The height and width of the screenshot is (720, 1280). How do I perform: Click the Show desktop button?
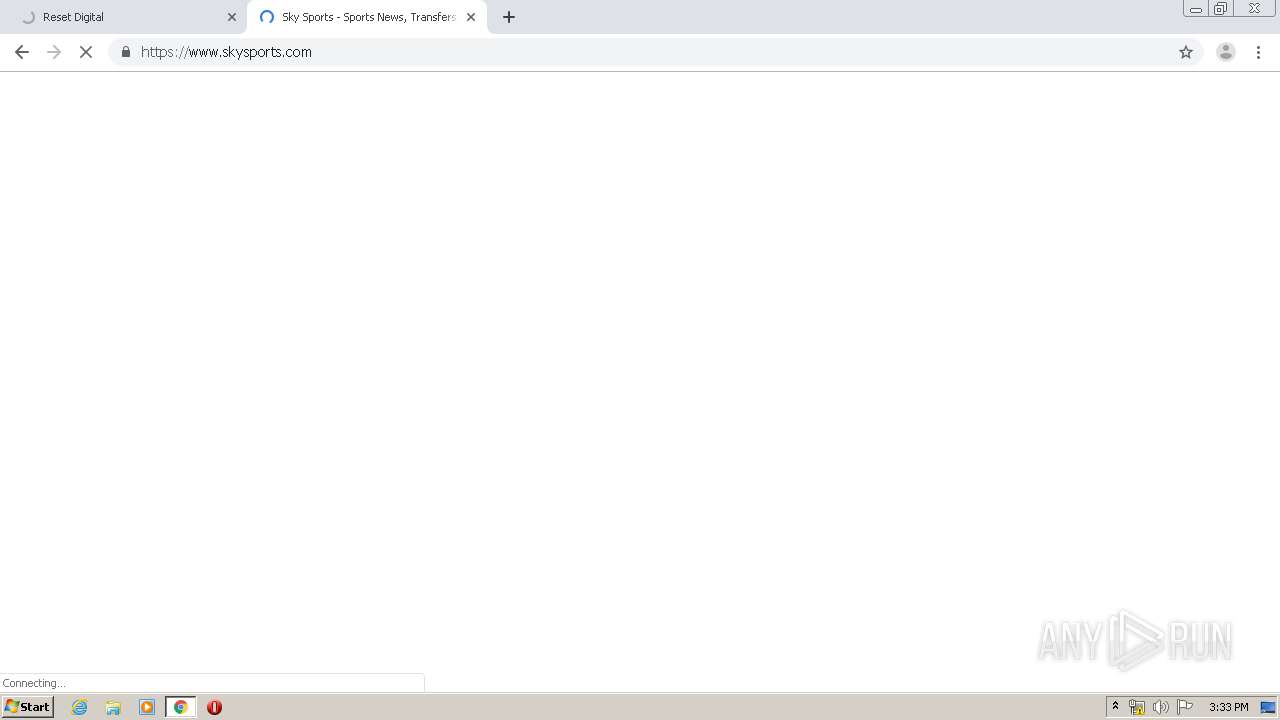[x=1268, y=707]
